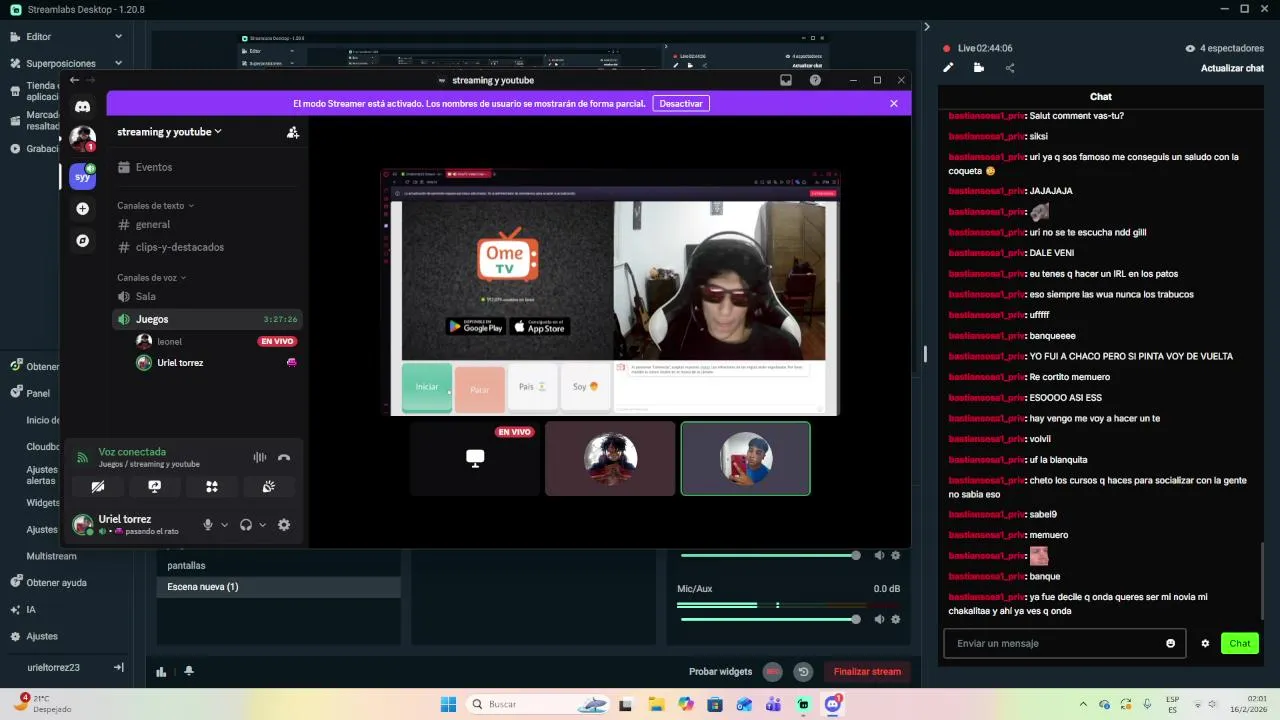Open noise suppression waveform icon

coord(260,457)
